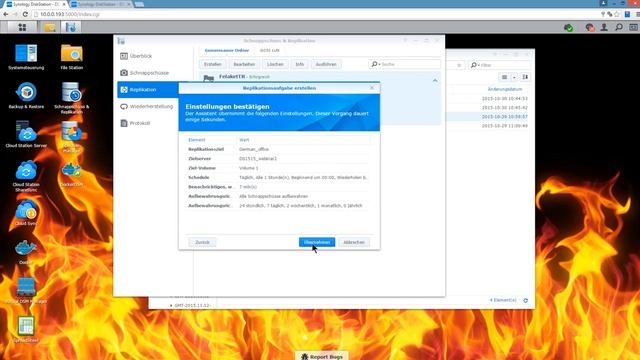Click the Report Bugs button
640x360 pixels.
tap(322, 356)
